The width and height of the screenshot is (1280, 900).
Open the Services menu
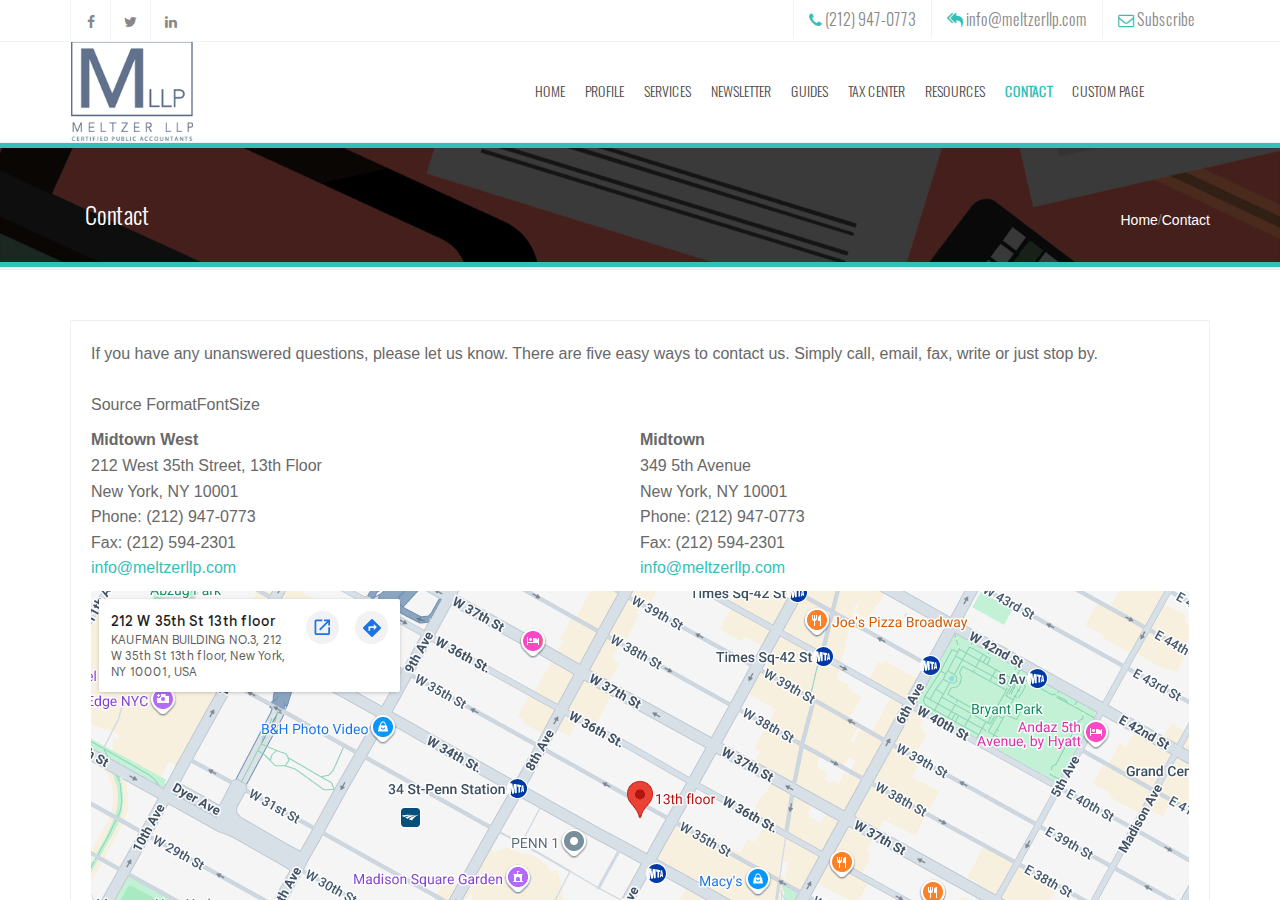[x=667, y=91]
